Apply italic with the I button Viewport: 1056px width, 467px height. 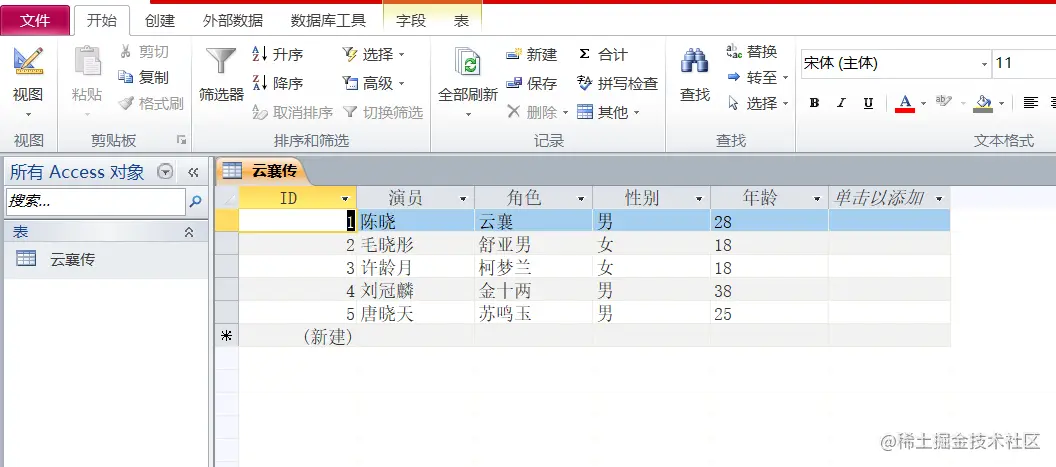841,103
